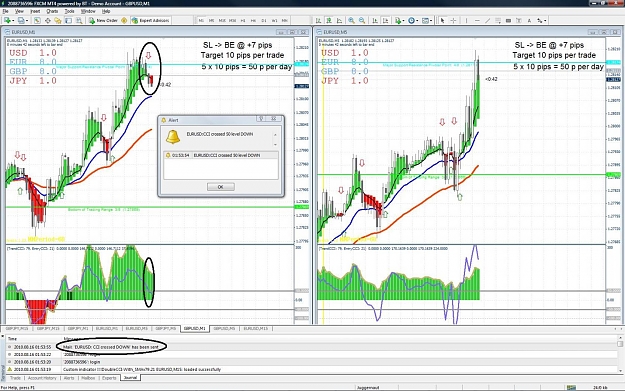Click the New Order button
Screen dimensions: 625x391
point(104,20)
